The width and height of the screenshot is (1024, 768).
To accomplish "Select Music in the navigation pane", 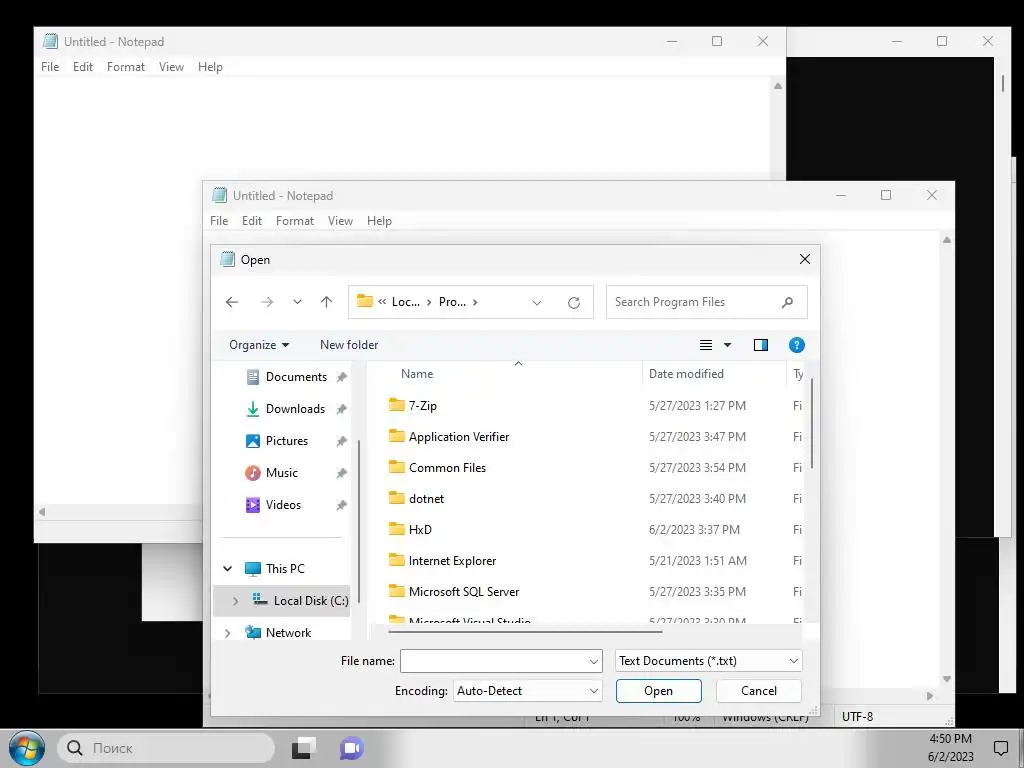I will coord(281,473).
